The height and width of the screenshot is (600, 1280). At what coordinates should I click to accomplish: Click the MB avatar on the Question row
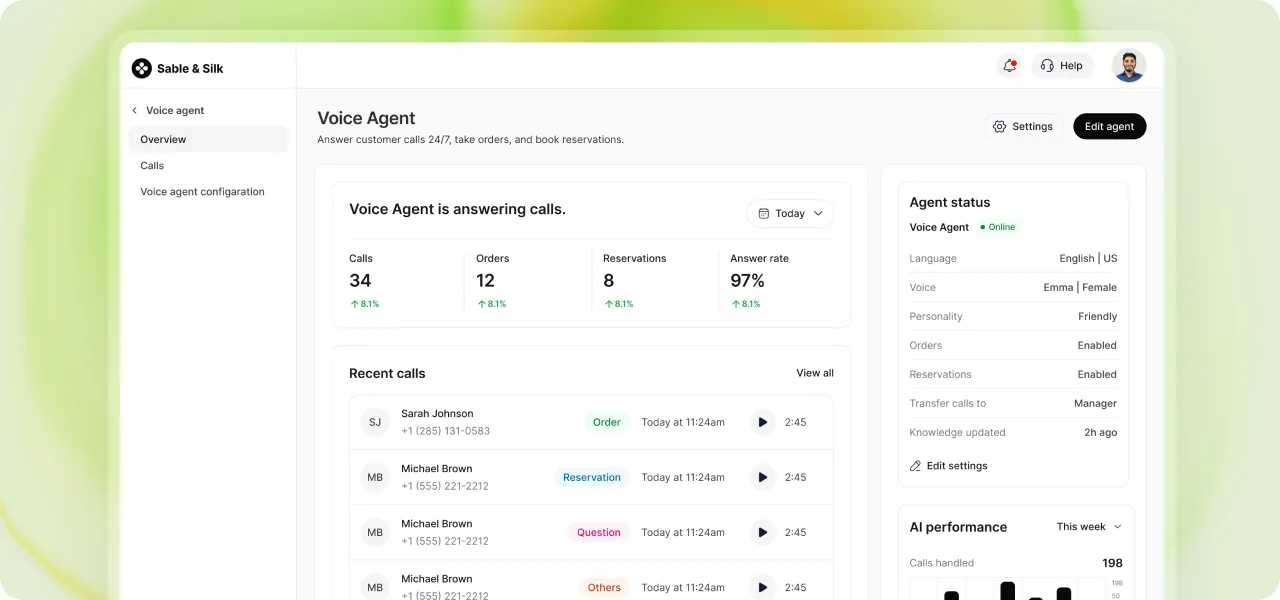[375, 532]
